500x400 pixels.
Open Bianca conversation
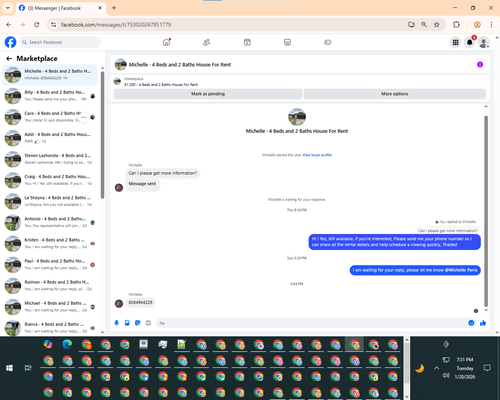tap(50, 327)
